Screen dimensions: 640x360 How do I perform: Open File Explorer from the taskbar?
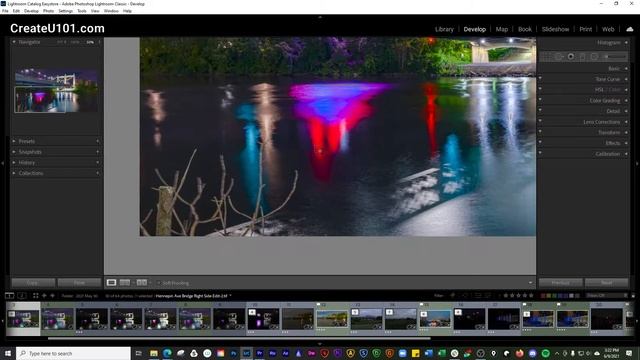point(154,353)
